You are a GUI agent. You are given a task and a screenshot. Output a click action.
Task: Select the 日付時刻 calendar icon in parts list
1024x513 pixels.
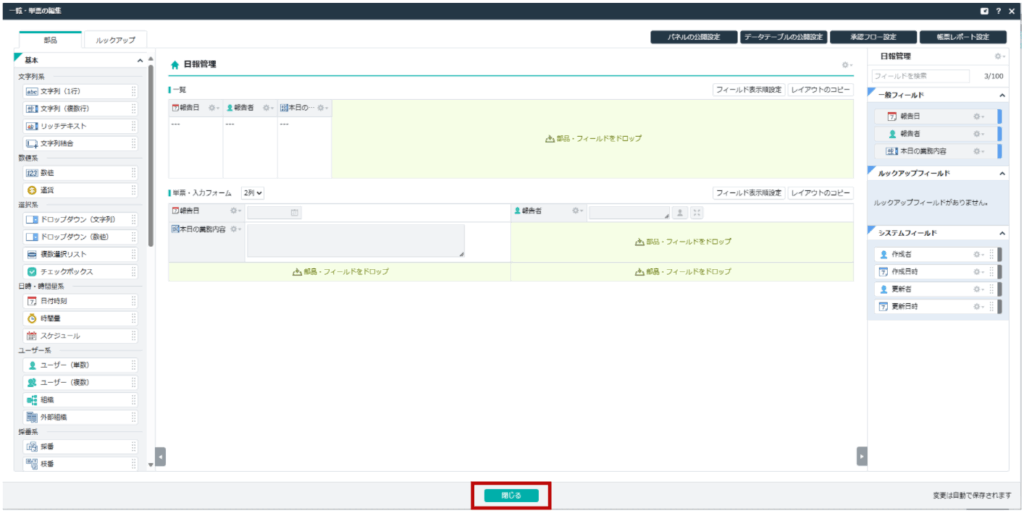click(31, 301)
